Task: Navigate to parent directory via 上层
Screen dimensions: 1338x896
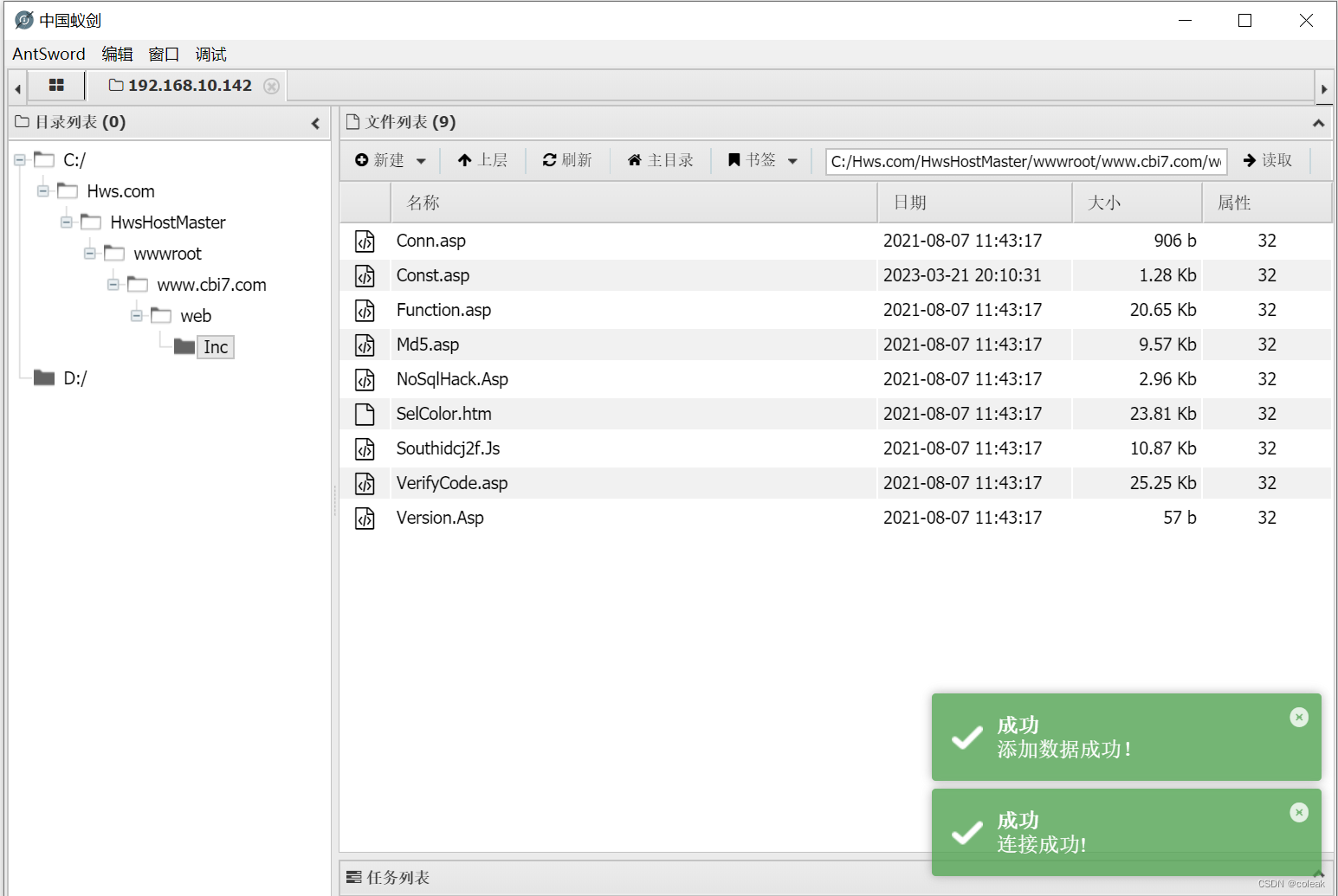Action: [482, 159]
